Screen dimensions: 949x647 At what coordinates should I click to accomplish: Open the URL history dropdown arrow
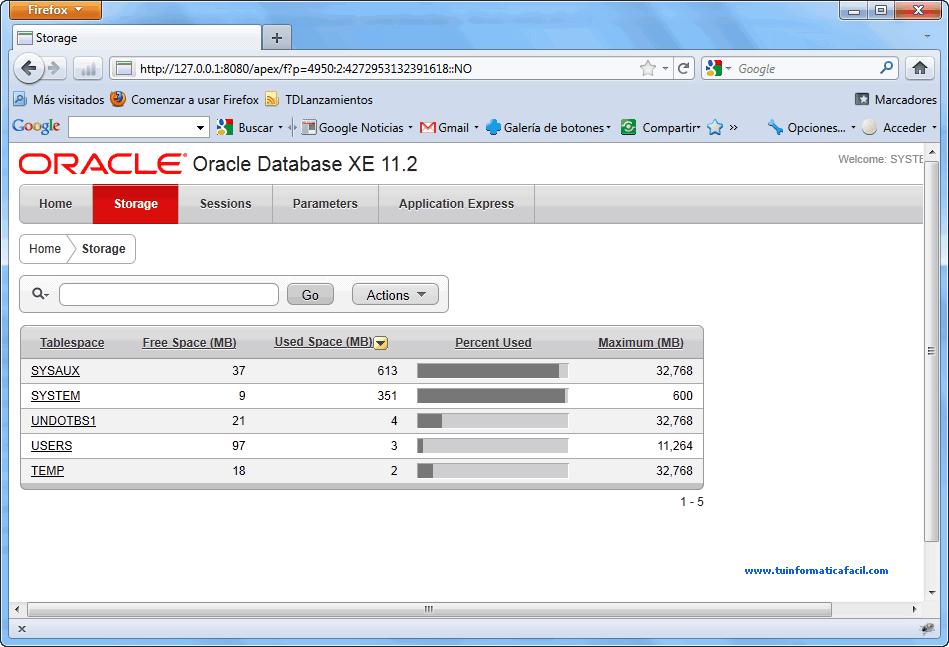(665, 68)
